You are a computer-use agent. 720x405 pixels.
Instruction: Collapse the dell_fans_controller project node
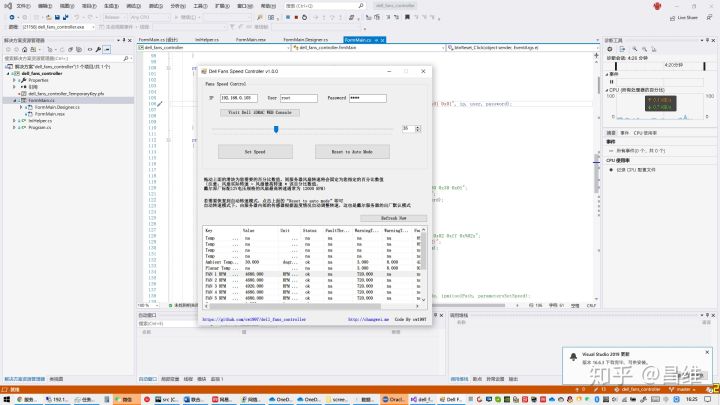click(8, 73)
